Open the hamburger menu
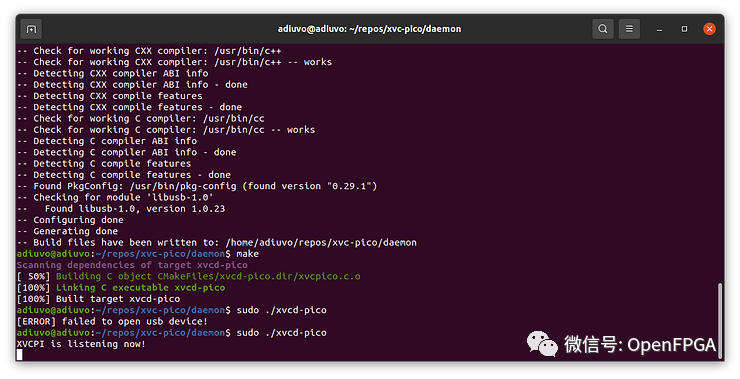The image size is (740, 379). tap(629, 29)
